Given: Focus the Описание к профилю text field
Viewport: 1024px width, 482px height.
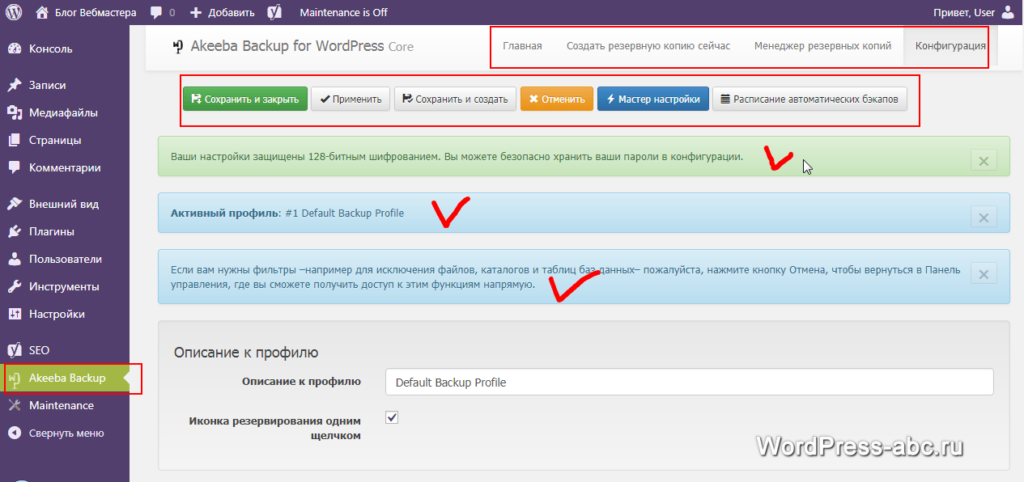Looking at the screenshot, I should (689, 382).
